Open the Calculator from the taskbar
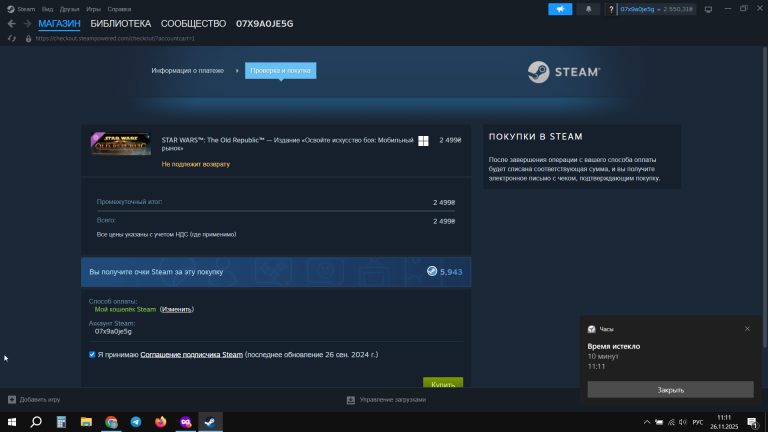 tap(61, 422)
